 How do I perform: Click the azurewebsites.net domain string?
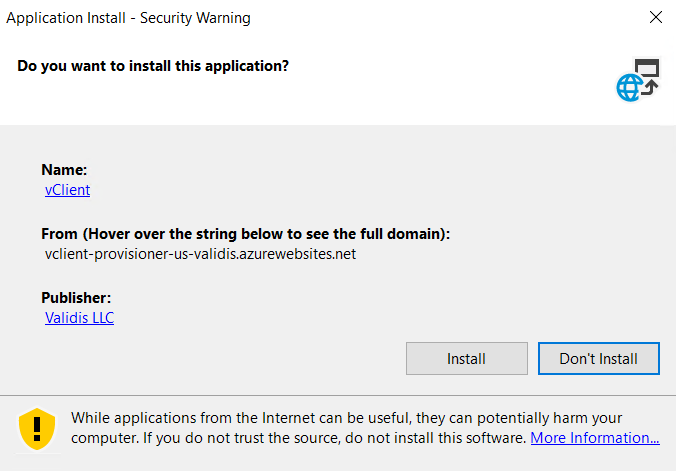[x=200, y=253]
